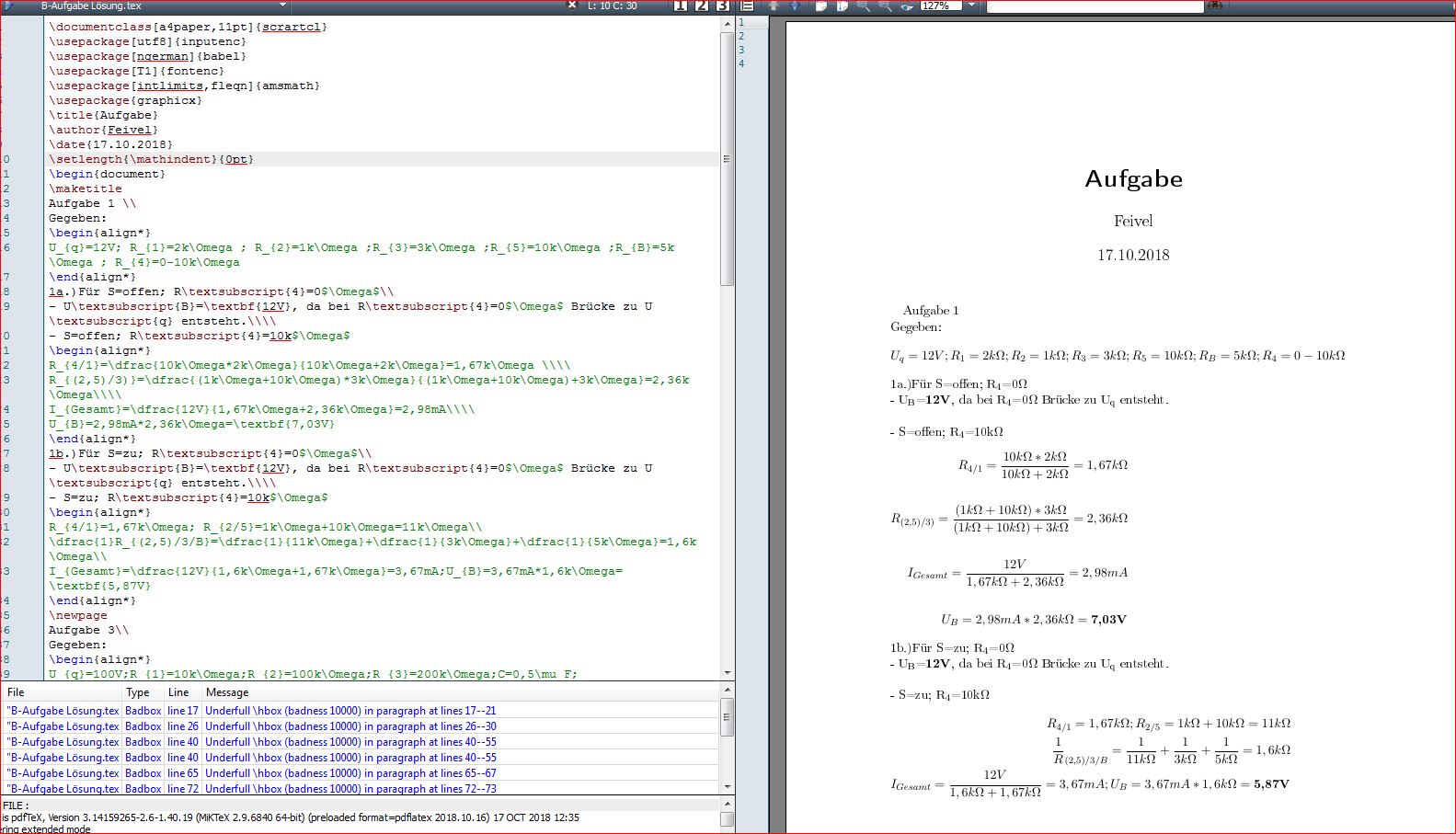1456x834 pixels.
Task: Place cursor on \newpage line in editor
Action: pos(77,615)
